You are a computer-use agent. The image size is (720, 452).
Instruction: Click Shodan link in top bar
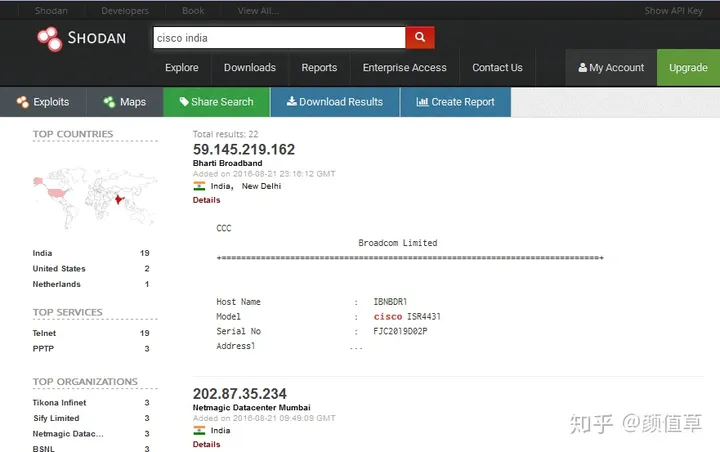(x=51, y=11)
